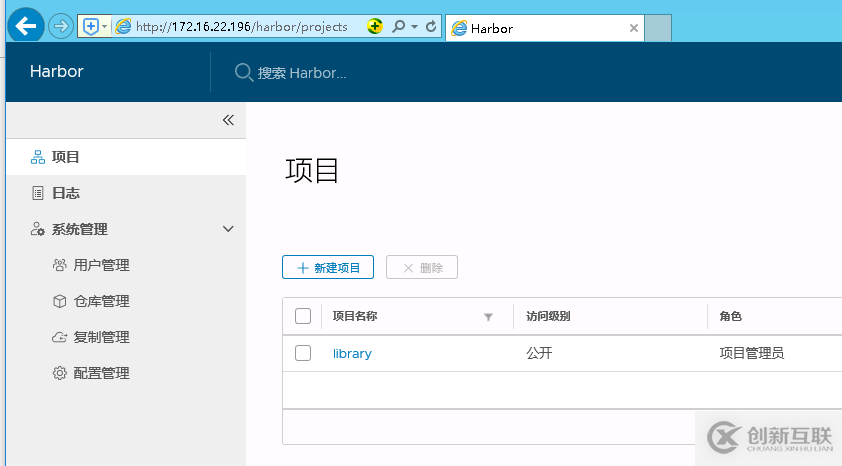Toggle the select-all checkbox in table header
Image resolution: width=842 pixels, height=466 pixels.
(303, 316)
